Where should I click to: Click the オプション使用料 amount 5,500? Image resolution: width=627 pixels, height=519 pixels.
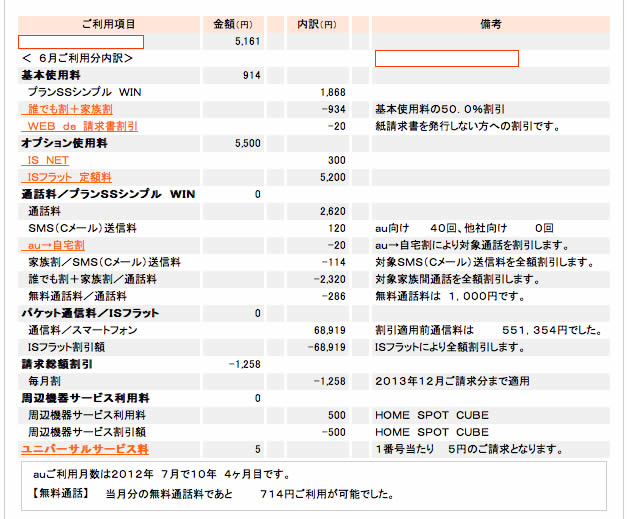(248, 143)
